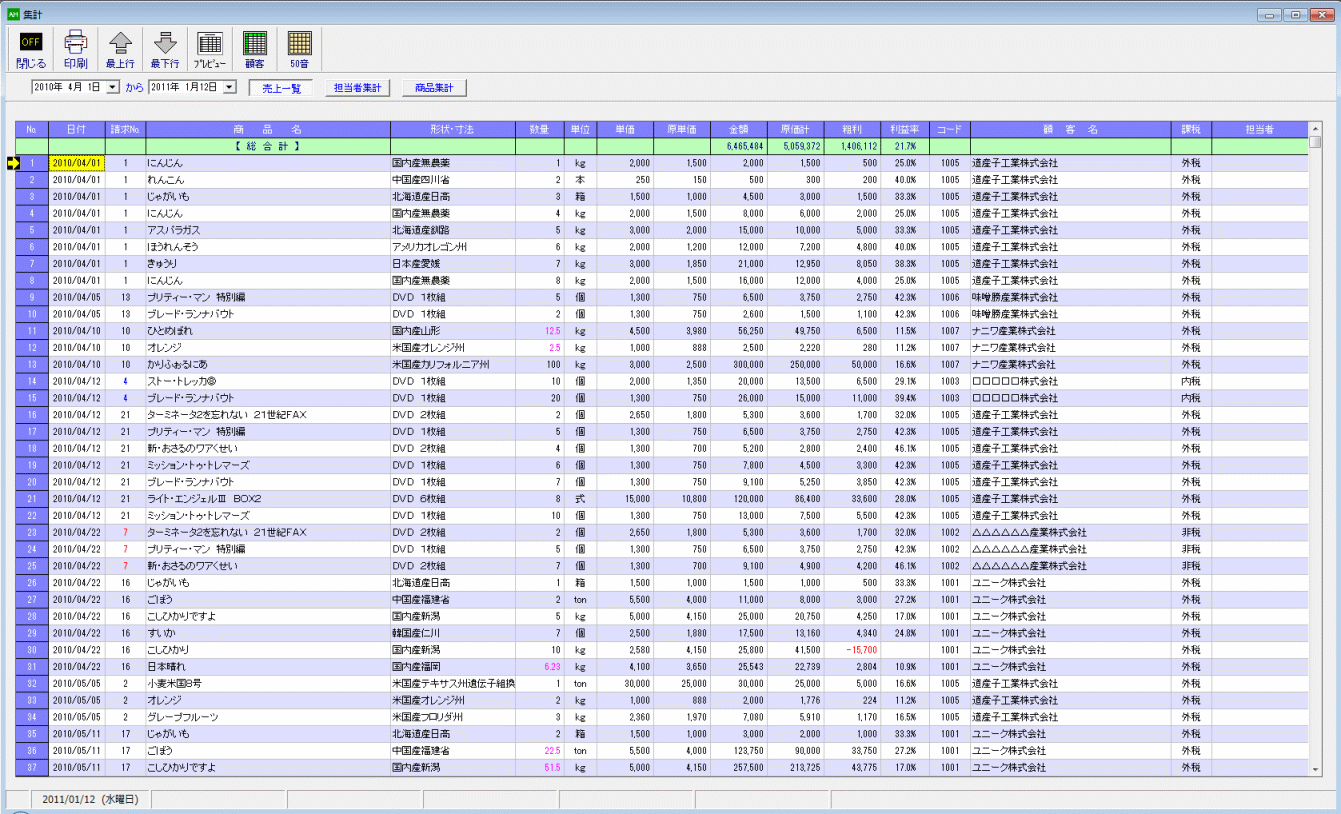Click the 請求No. column header

(125, 129)
